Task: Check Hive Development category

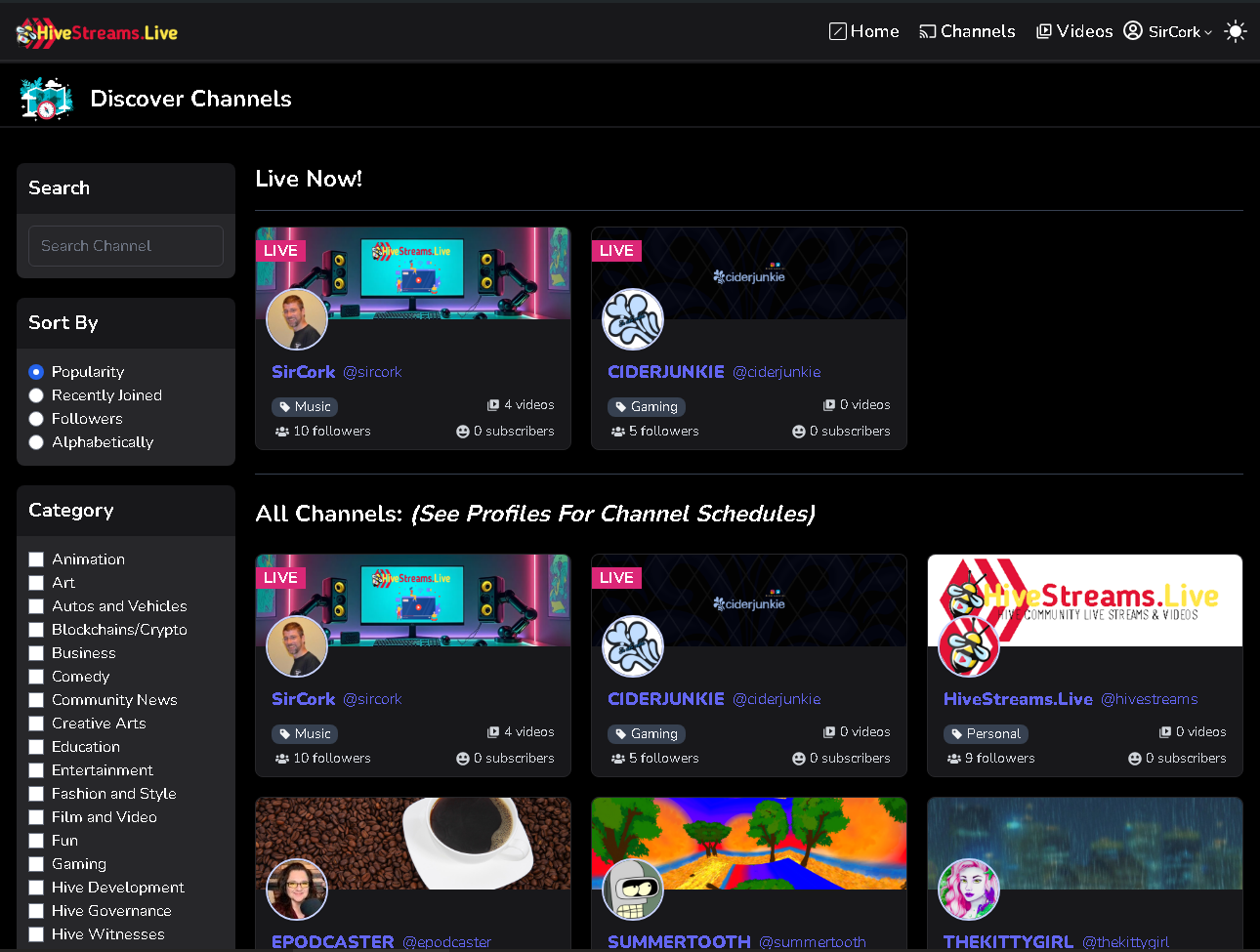Action: point(36,888)
